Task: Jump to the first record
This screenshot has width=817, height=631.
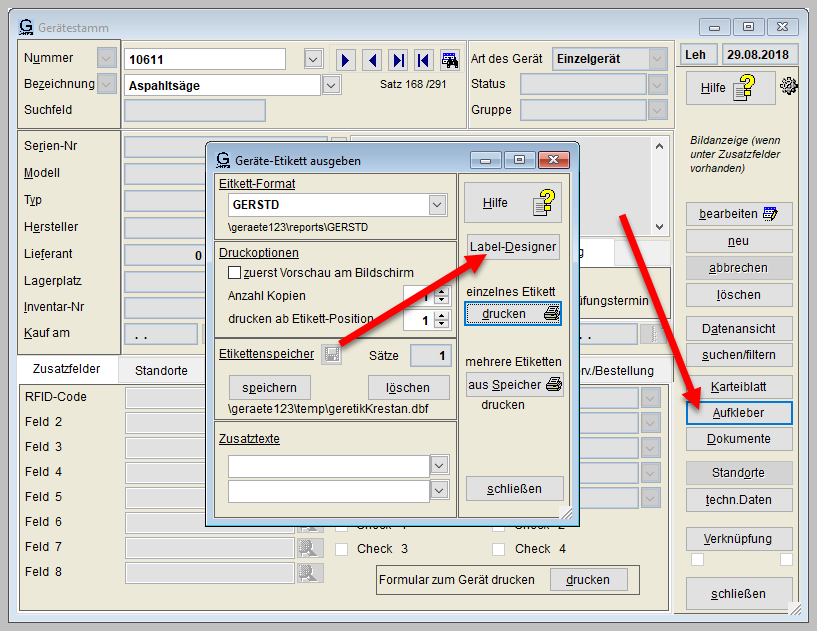Action: (x=423, y=60)
